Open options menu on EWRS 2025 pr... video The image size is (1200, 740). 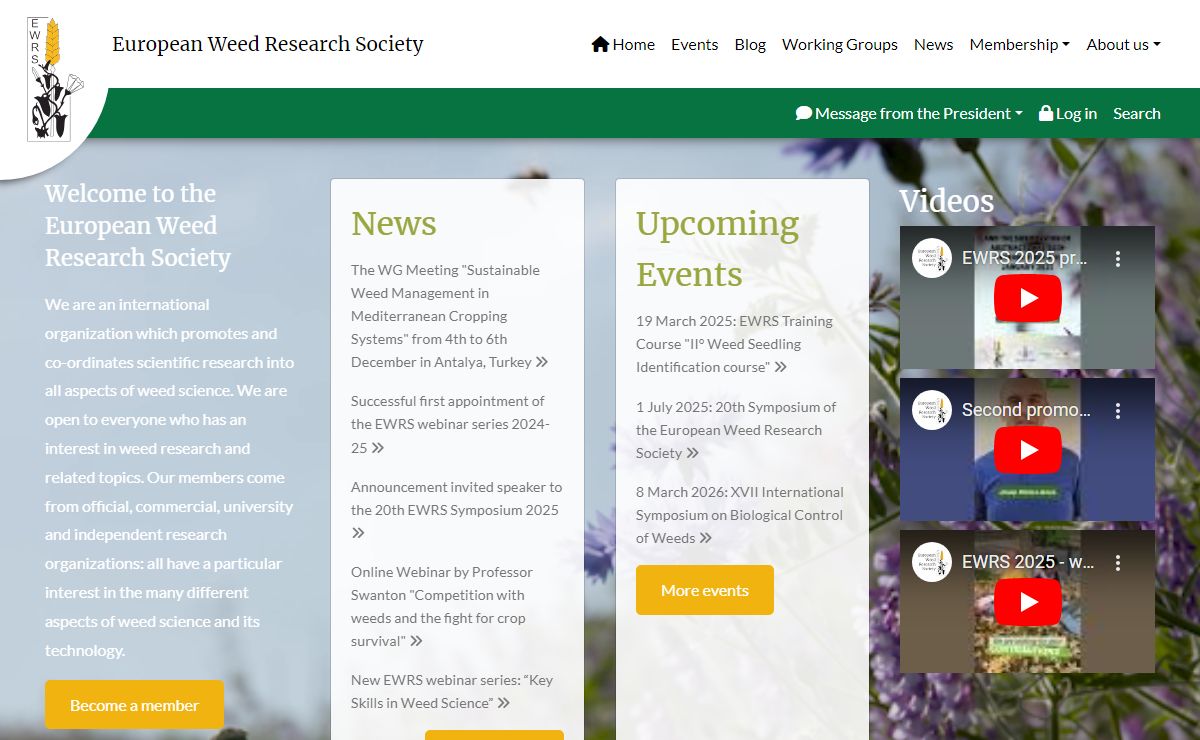coord(1118,258)
